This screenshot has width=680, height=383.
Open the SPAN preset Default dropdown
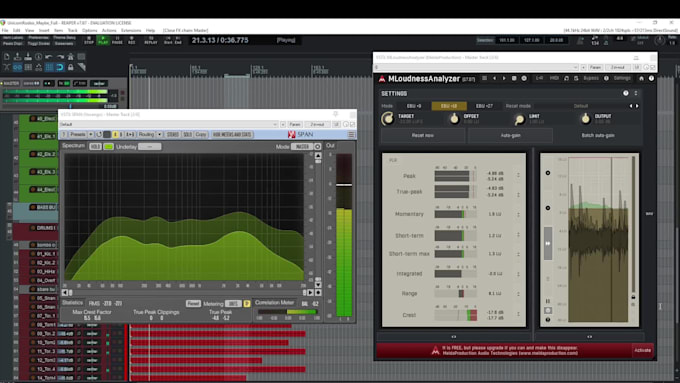168,124
